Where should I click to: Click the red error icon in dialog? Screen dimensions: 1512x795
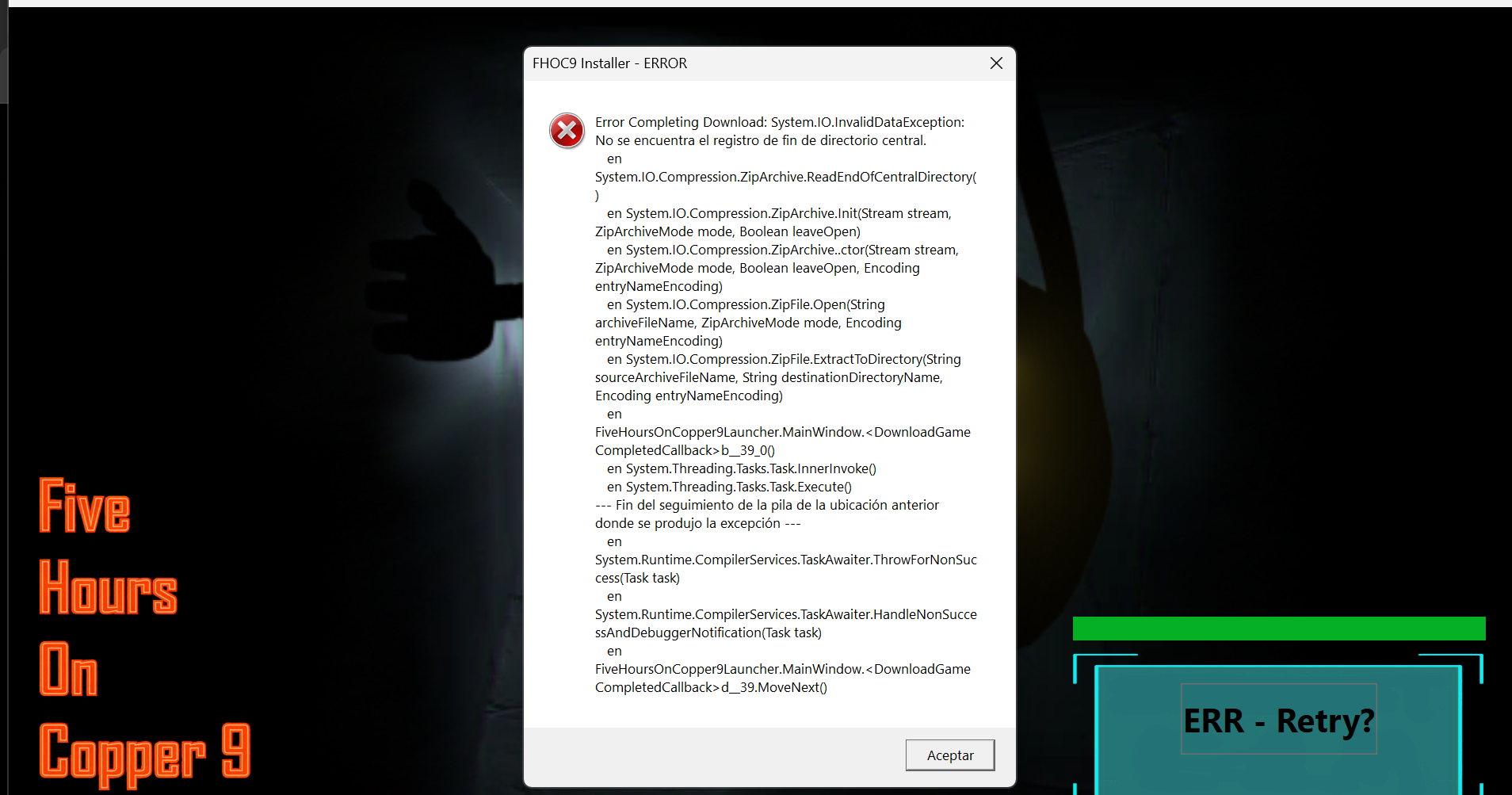(x=567, y=131)
